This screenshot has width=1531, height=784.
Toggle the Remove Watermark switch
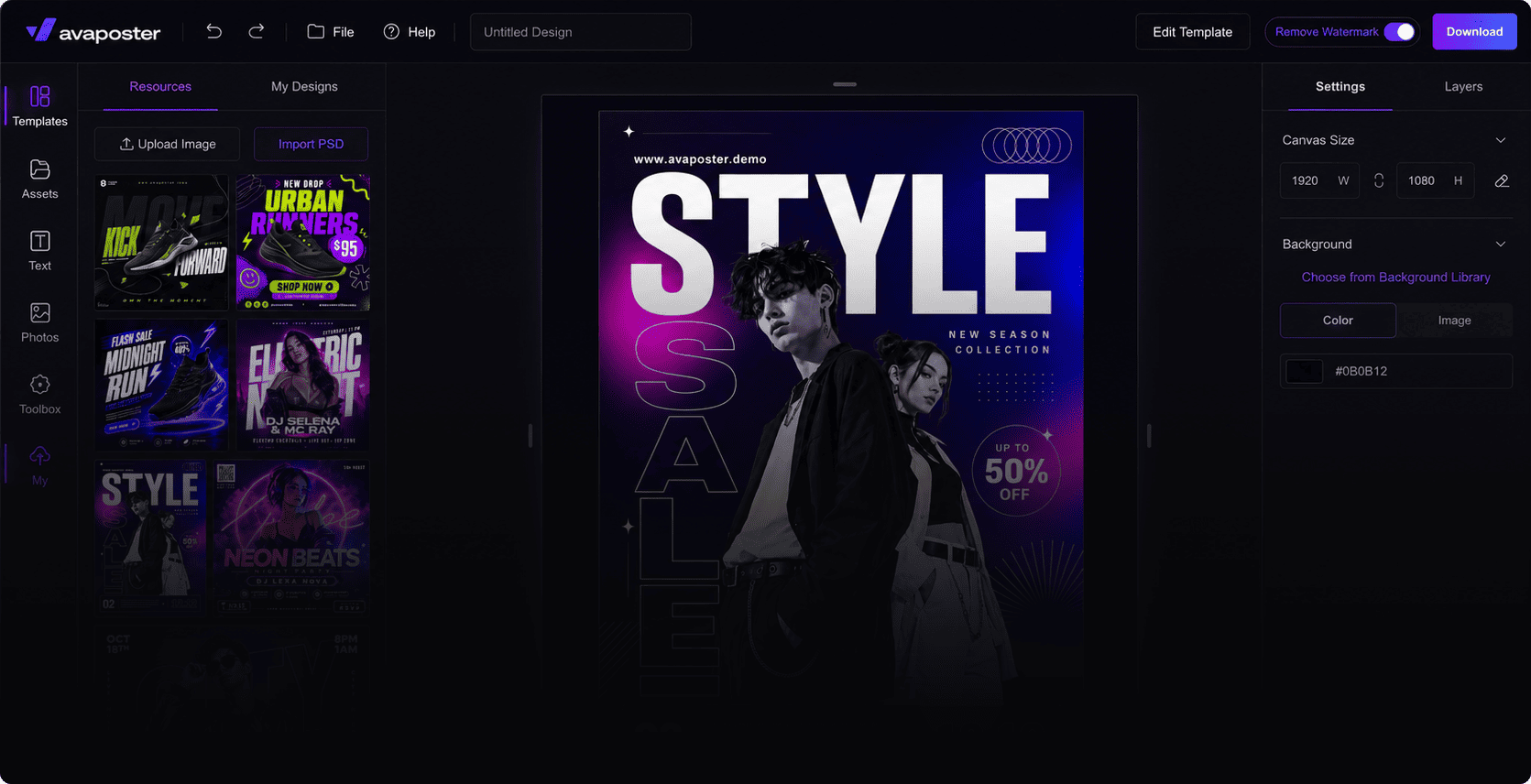1399,32
